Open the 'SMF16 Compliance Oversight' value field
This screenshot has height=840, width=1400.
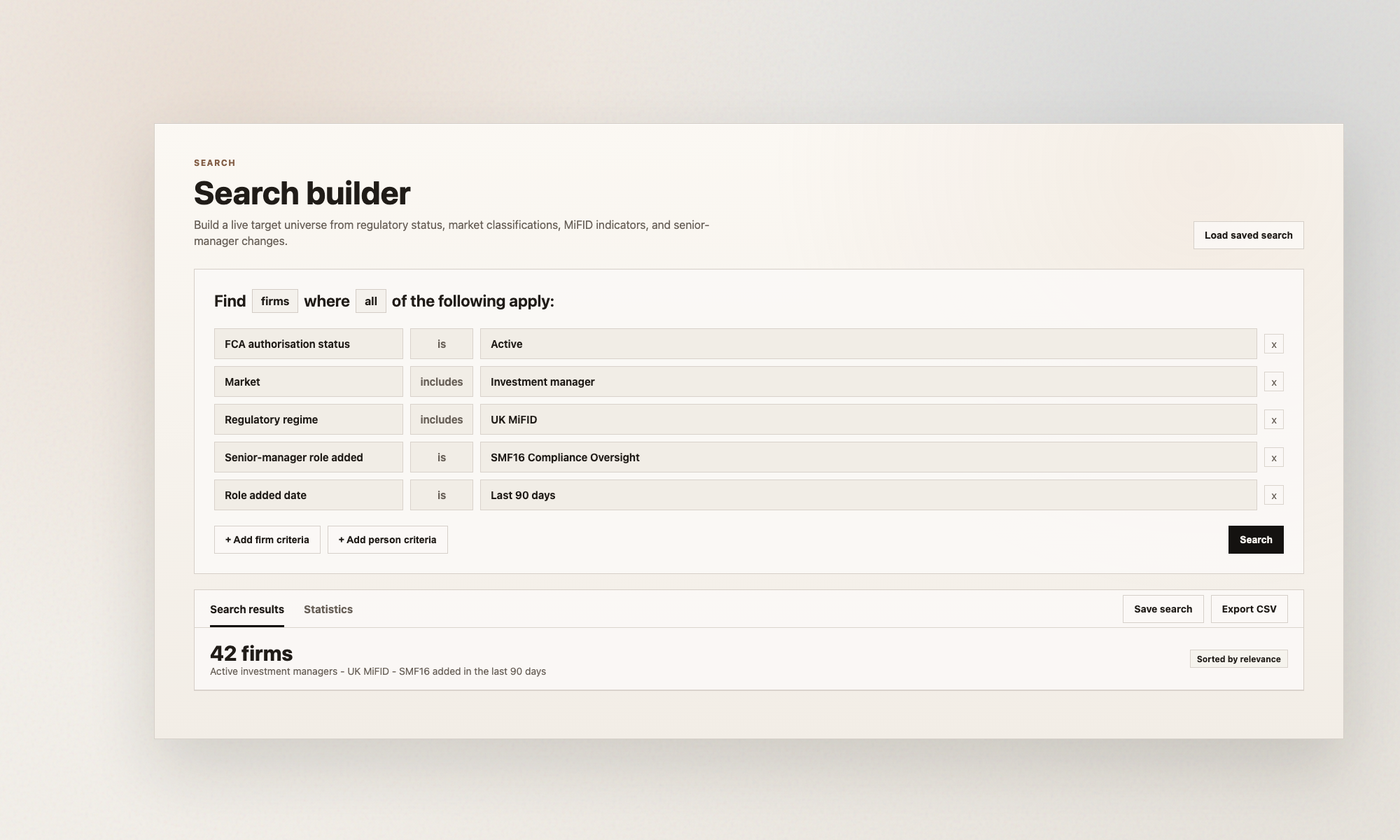868,457
